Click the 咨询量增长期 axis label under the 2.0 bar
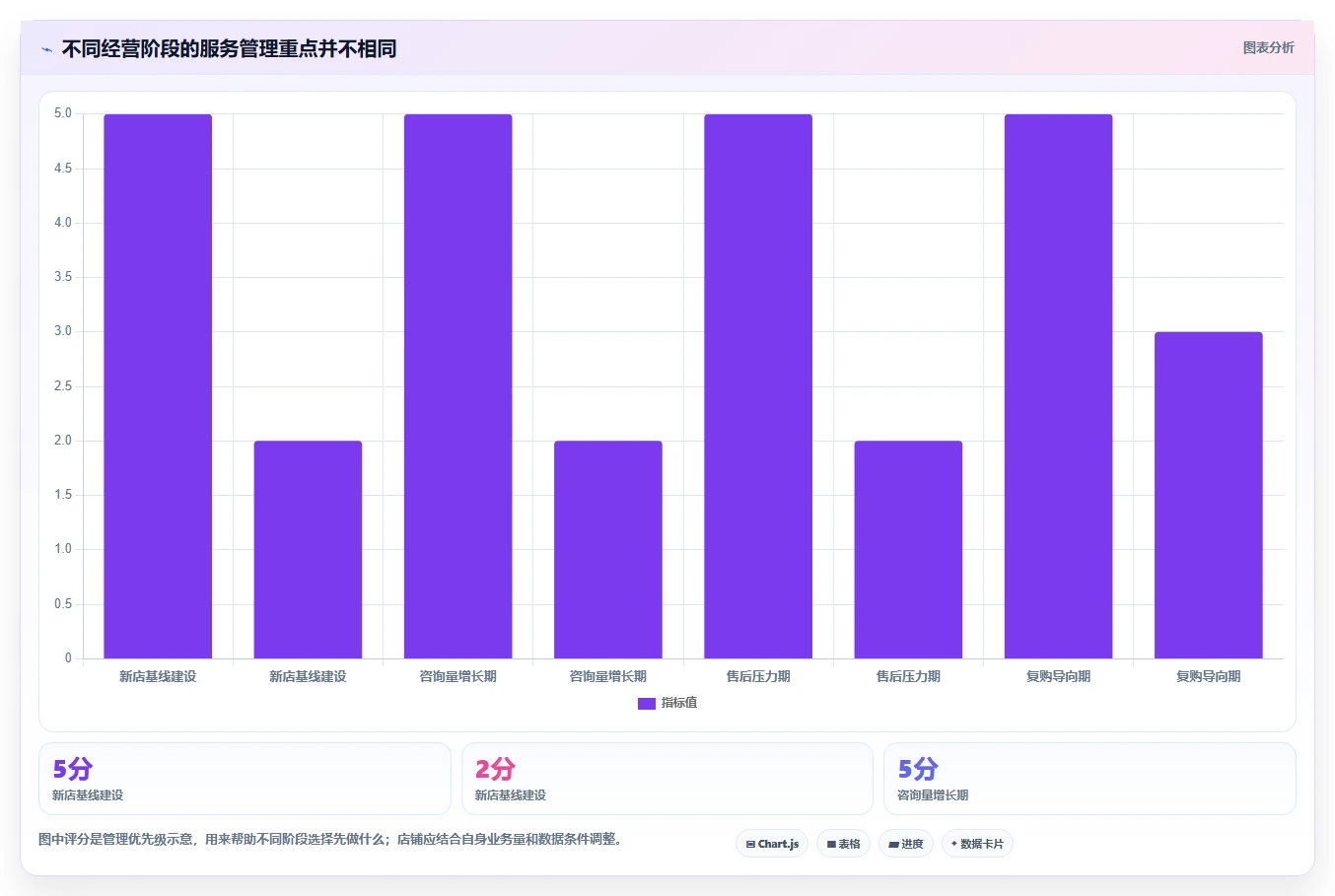The width and height of the screenshot is (1335, 896). point(608,676)
